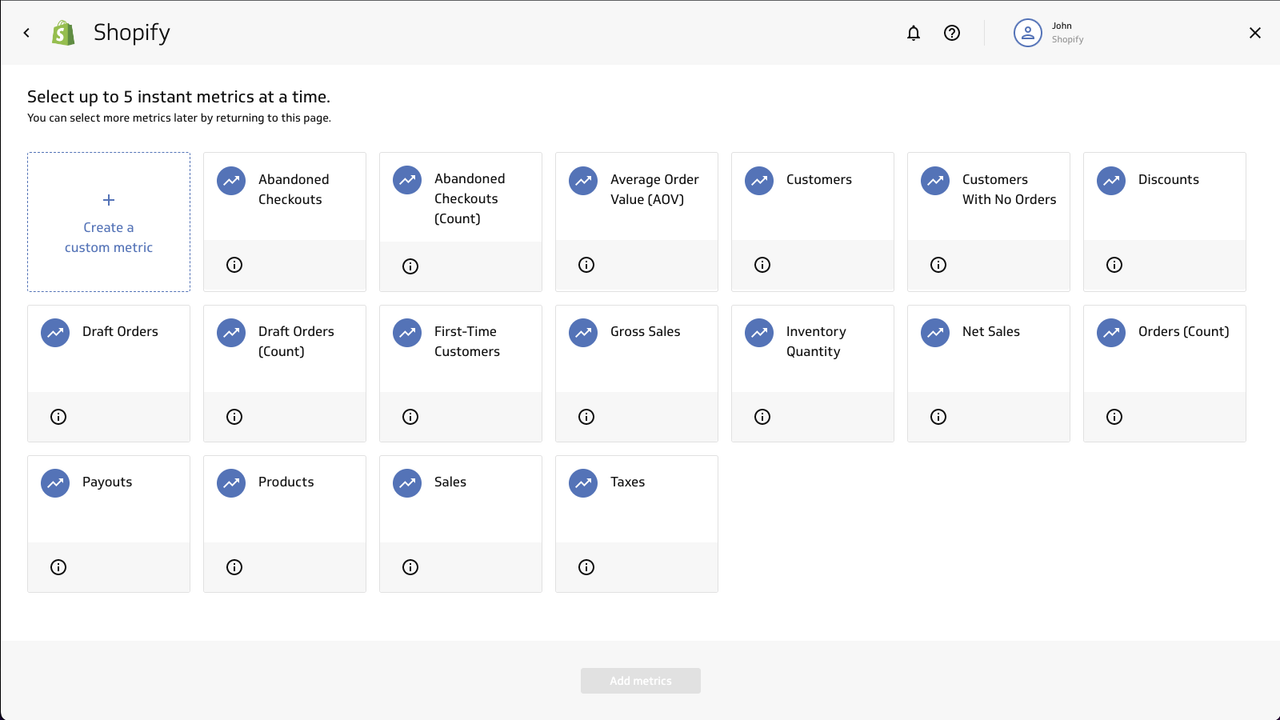This screenshot has height=720, width=1280.
Task: Click the chart icon on Average Order Value
Action: coord(582,180)
